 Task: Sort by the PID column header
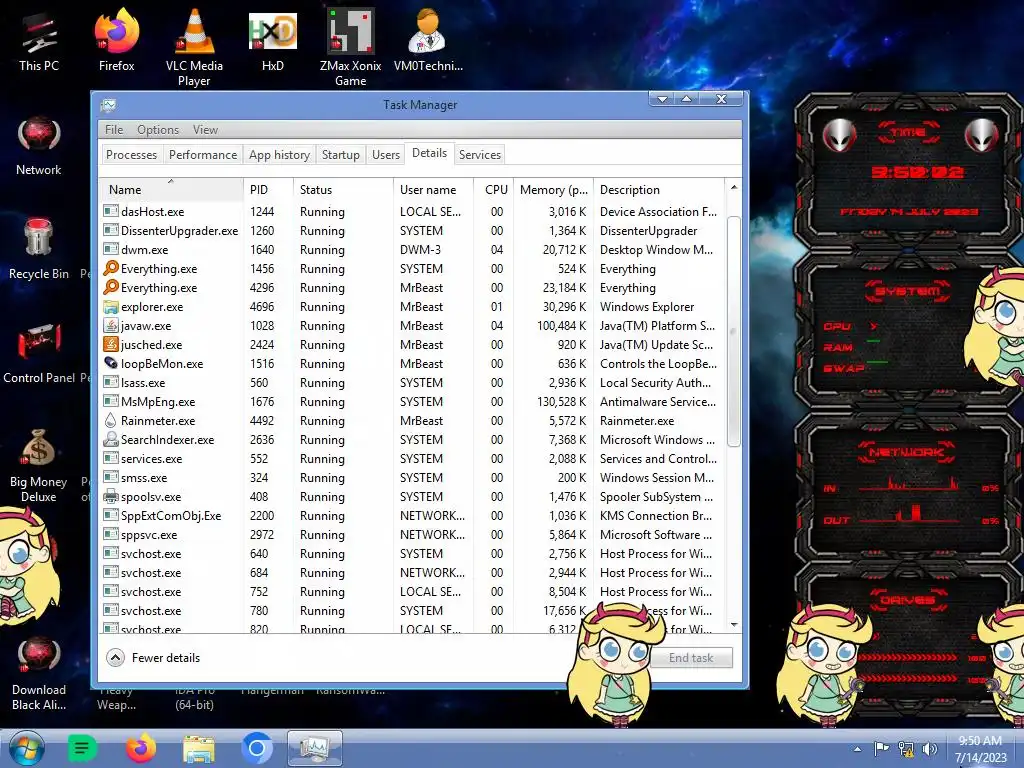coord(268,189)
